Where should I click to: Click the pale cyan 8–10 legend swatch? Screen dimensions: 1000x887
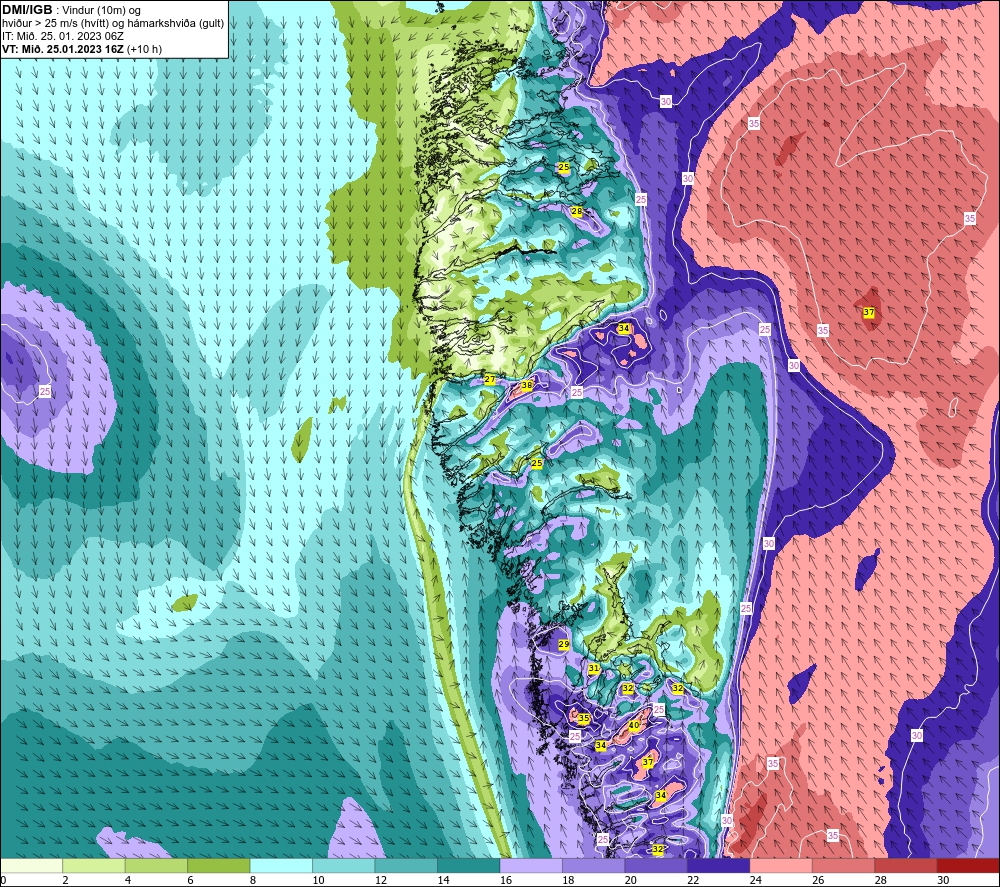281,865
